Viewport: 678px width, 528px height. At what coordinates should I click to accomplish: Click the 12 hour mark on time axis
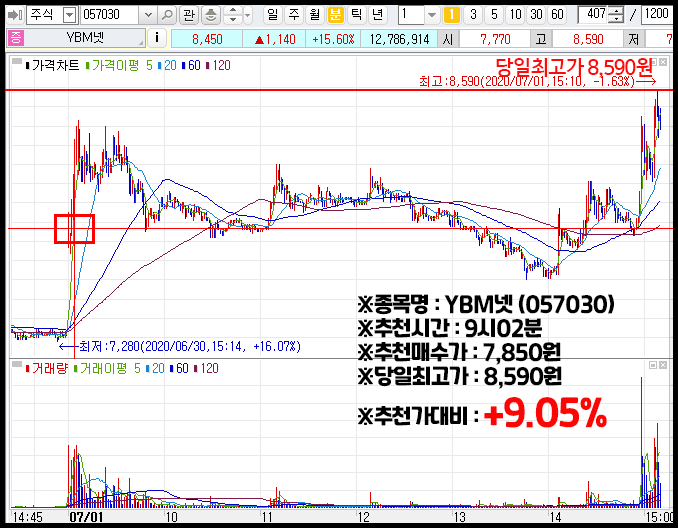[x=363, y=516]
